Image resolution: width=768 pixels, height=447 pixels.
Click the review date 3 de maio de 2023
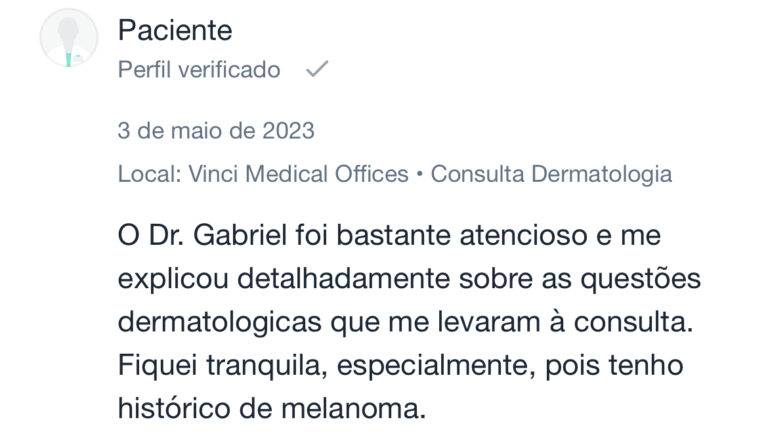[x=216, y=131]
